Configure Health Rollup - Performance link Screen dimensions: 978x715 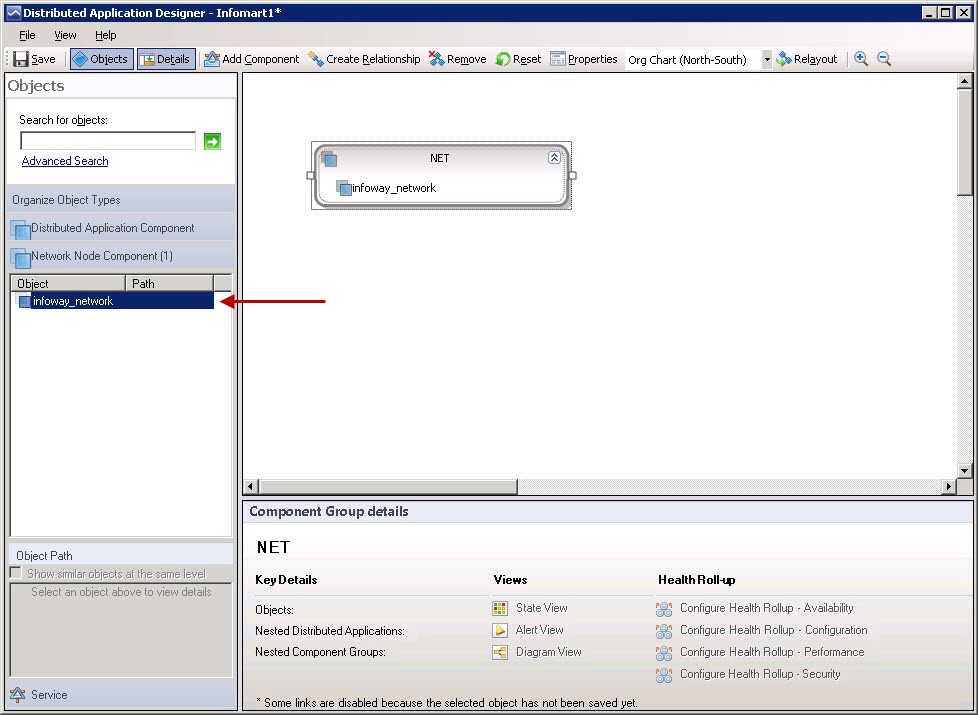[772, 652]
